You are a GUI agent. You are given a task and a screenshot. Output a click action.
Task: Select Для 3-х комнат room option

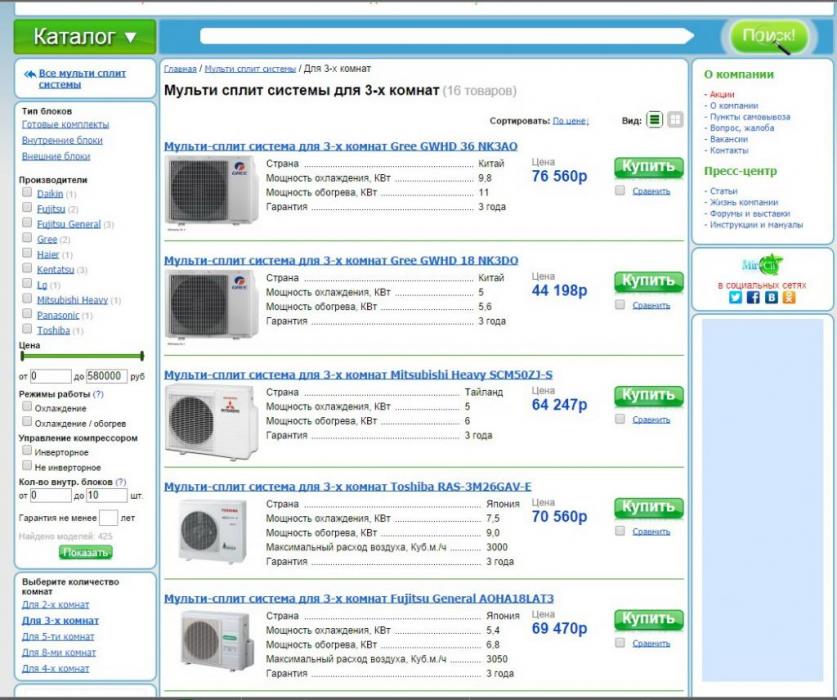coord(60,620)
